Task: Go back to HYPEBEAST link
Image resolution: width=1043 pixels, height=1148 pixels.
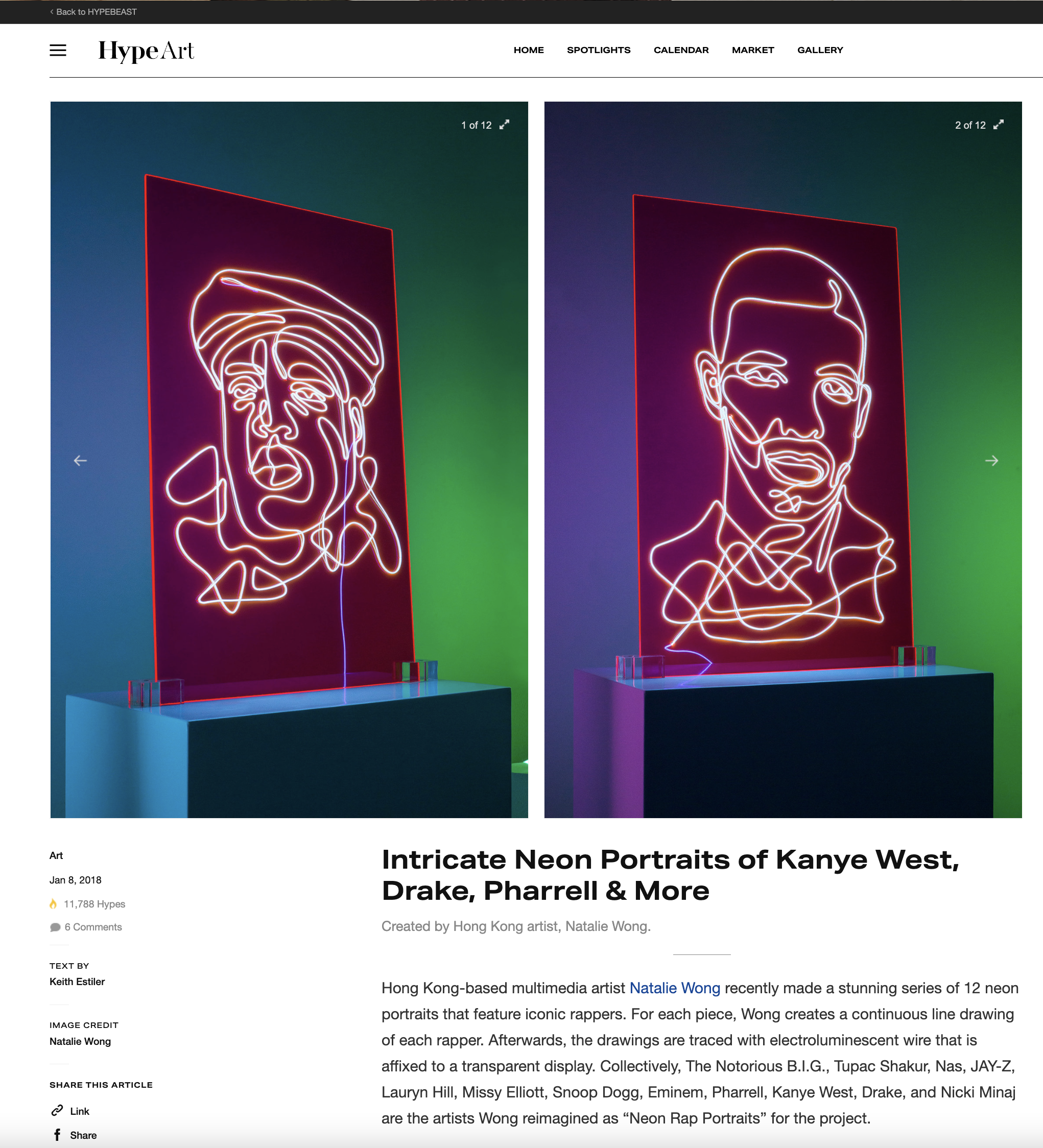Action: [93, 12]
